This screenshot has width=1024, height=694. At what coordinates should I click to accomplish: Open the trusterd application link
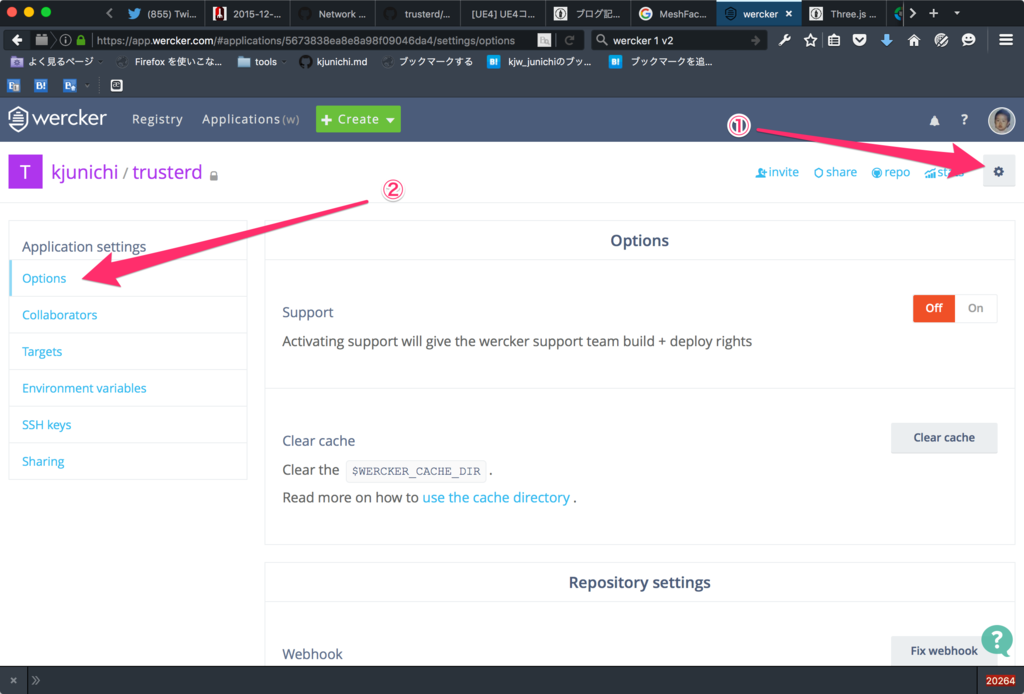(x=167, y=172)
